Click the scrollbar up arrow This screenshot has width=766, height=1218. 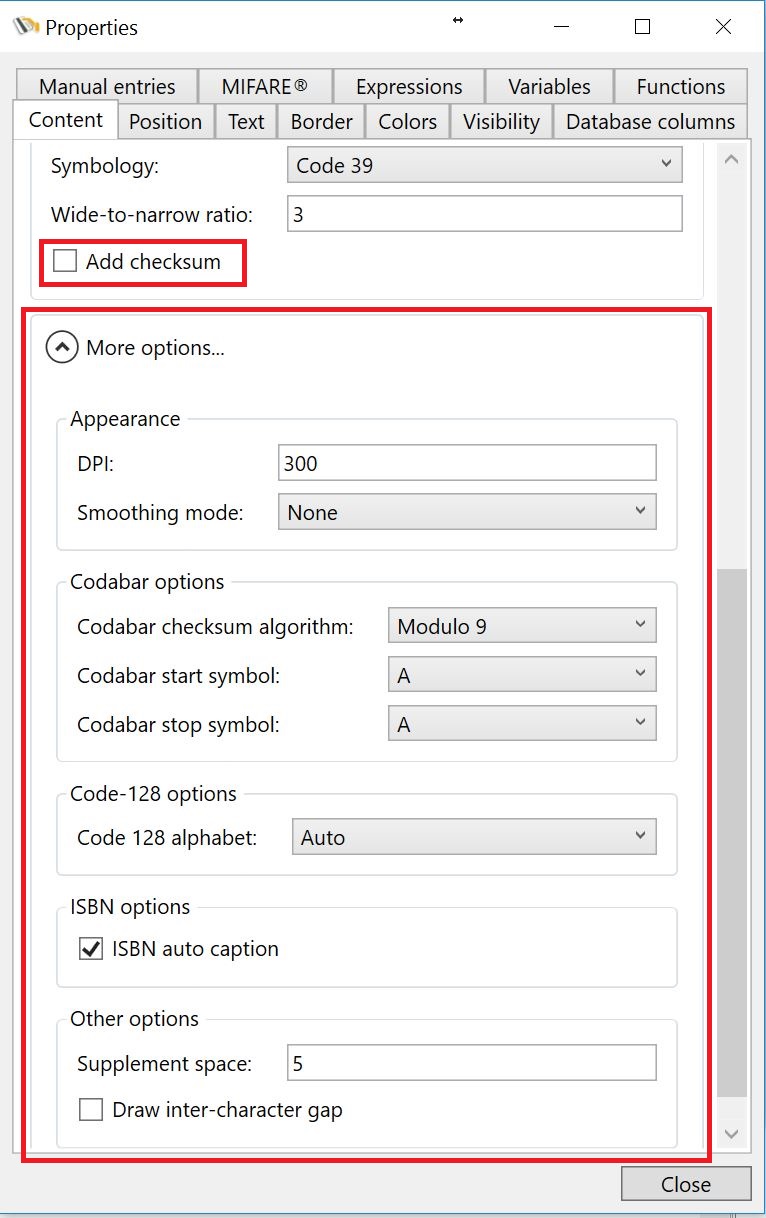click(732, 160)
